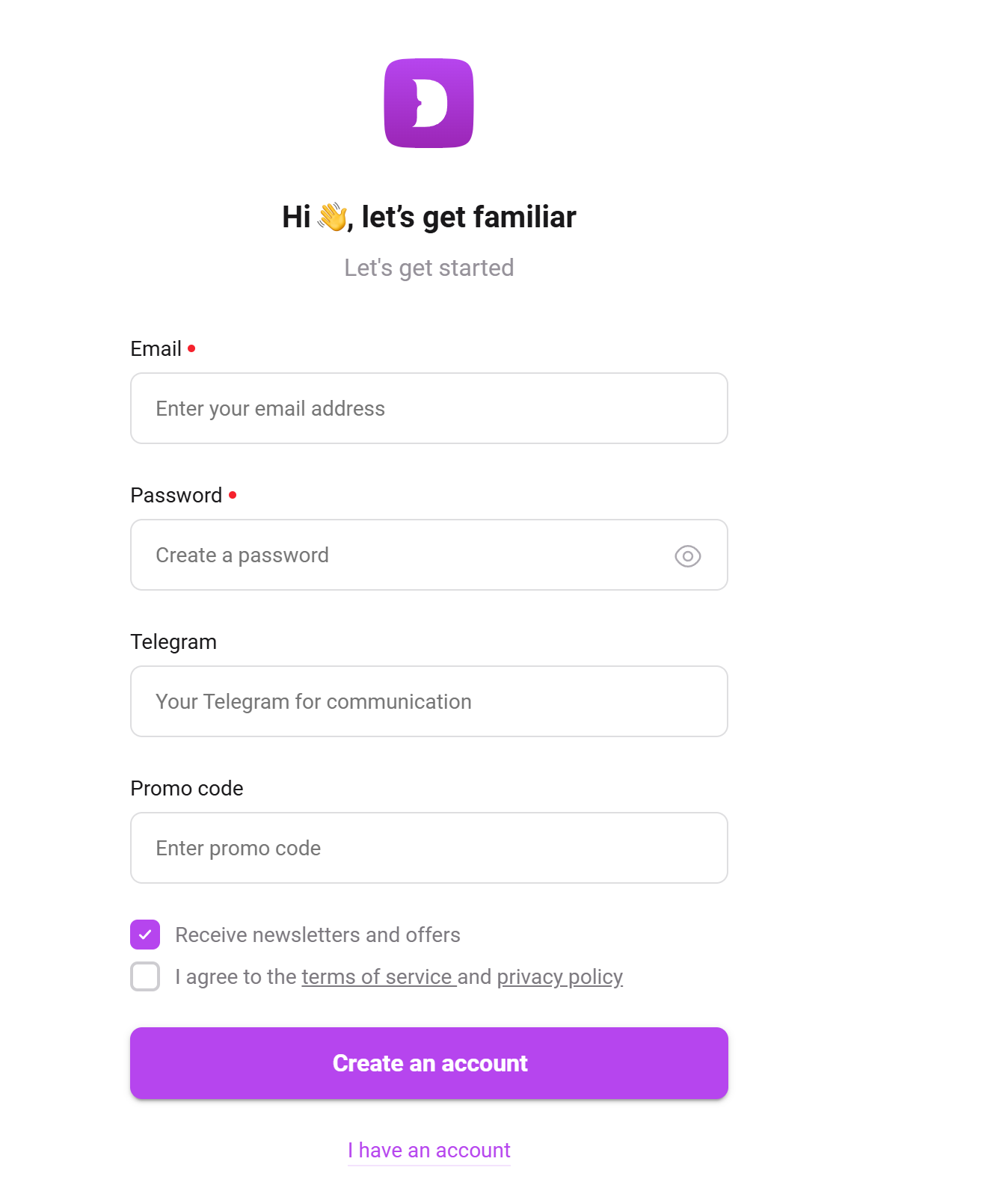The height and width of the screenshot is (1191, 1008).
Task: Click into the promo code field
Action: (429, 848)
